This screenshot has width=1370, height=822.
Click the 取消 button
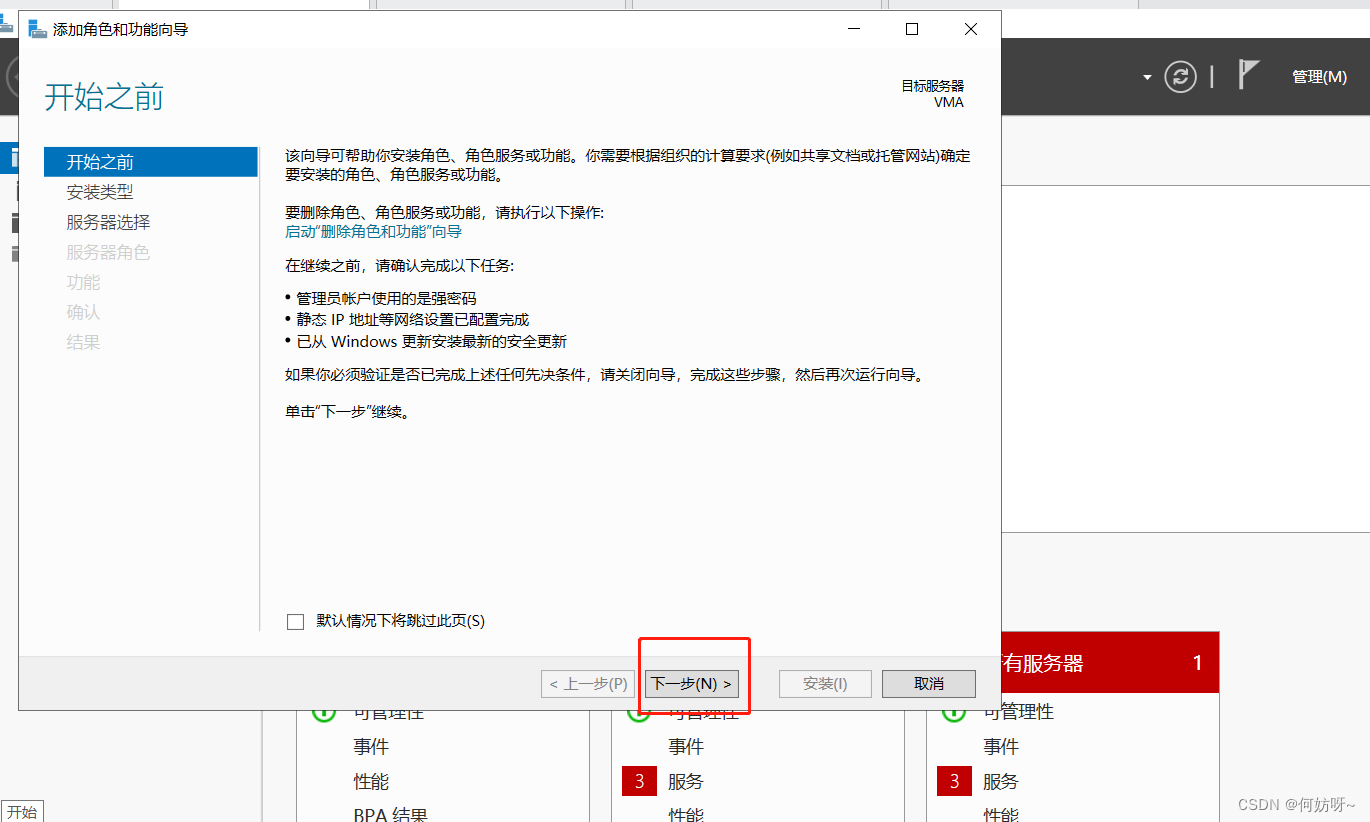click(928, 684)
